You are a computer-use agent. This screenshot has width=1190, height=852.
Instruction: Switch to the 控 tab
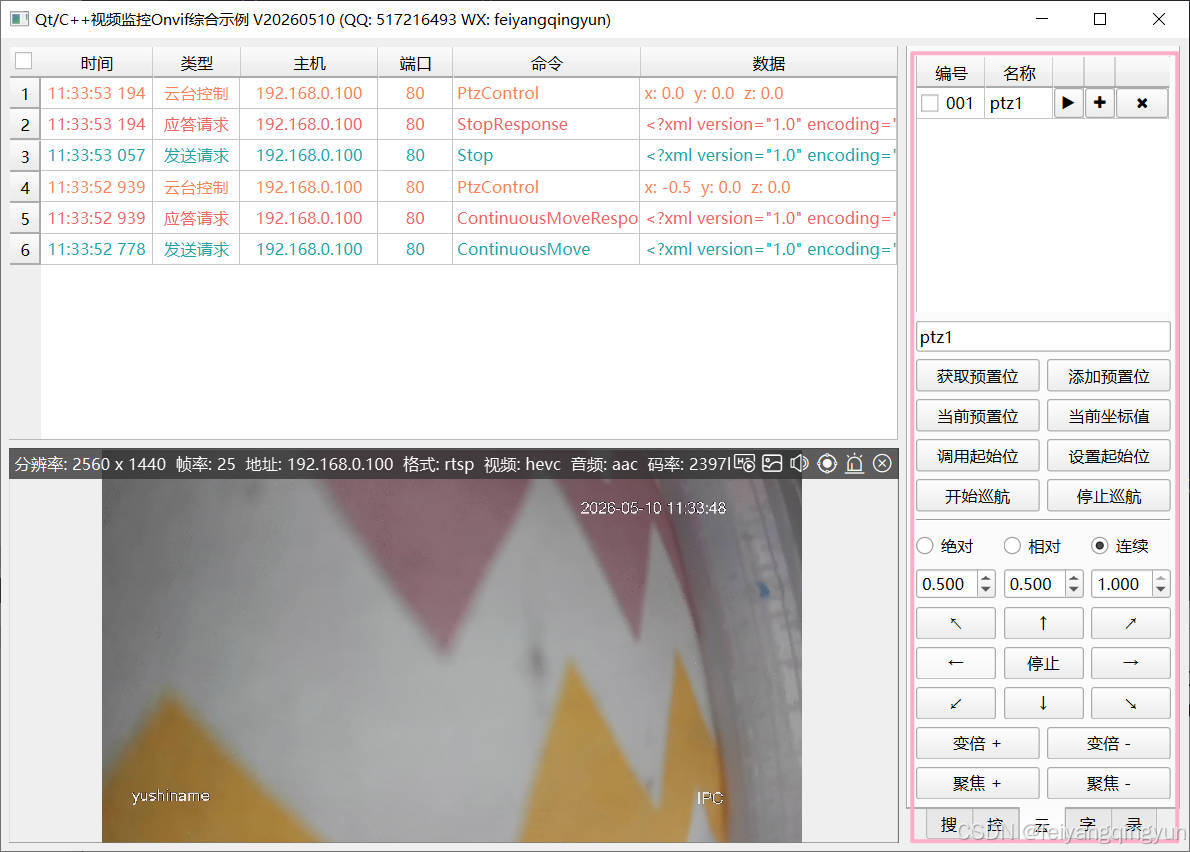(995, 825)
